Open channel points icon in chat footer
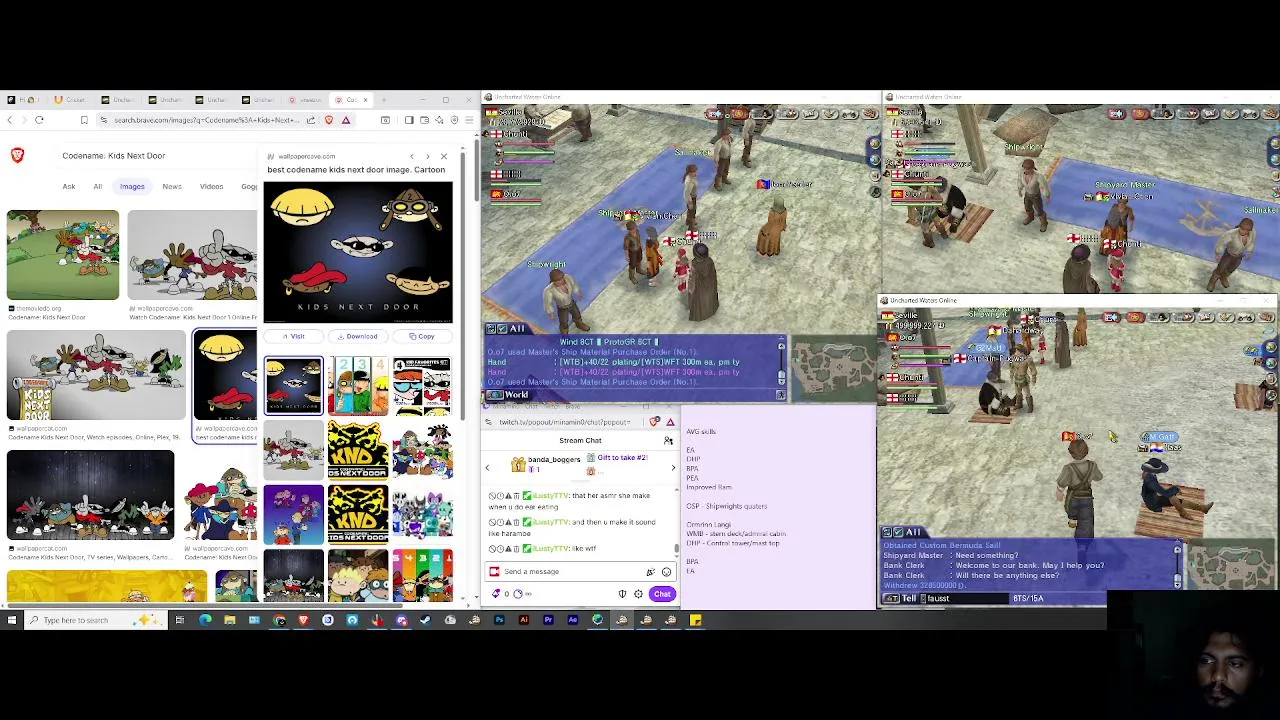This screenshot has height=720, width=1280. click(517, 594)
